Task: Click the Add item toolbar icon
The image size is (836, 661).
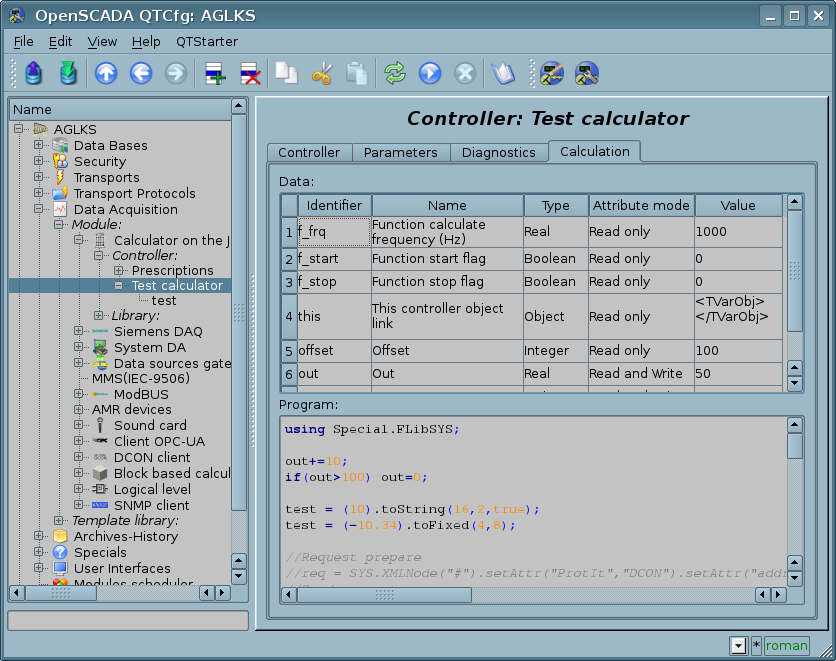Action: pos(215,73)
